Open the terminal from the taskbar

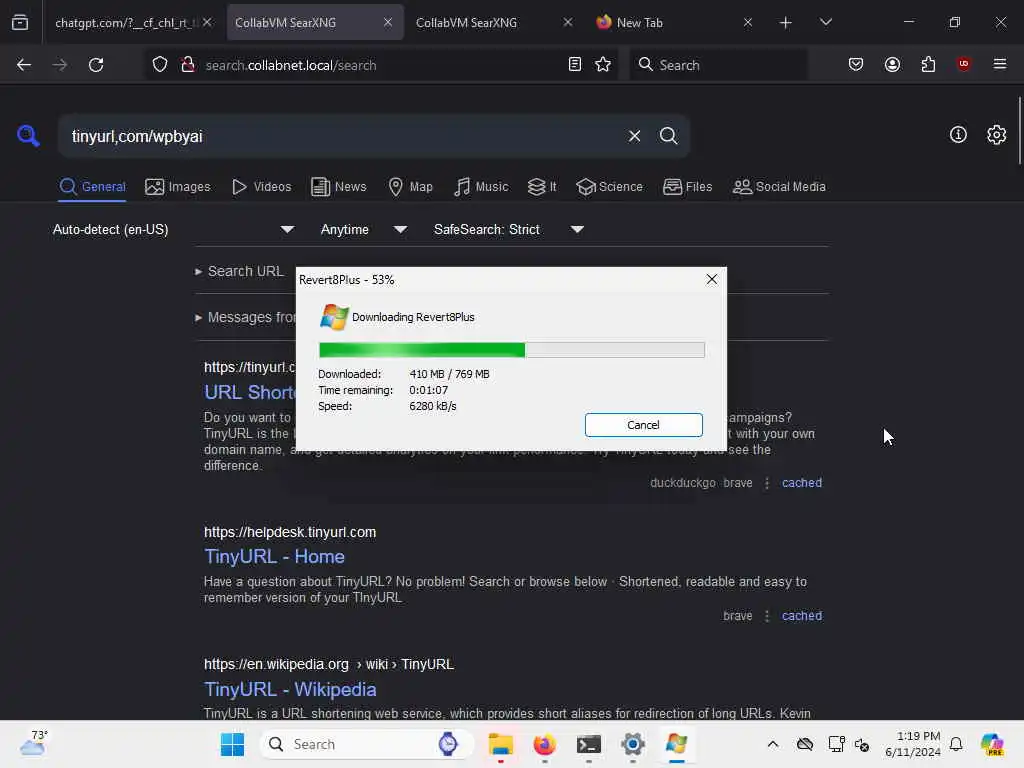coord(588,744)
